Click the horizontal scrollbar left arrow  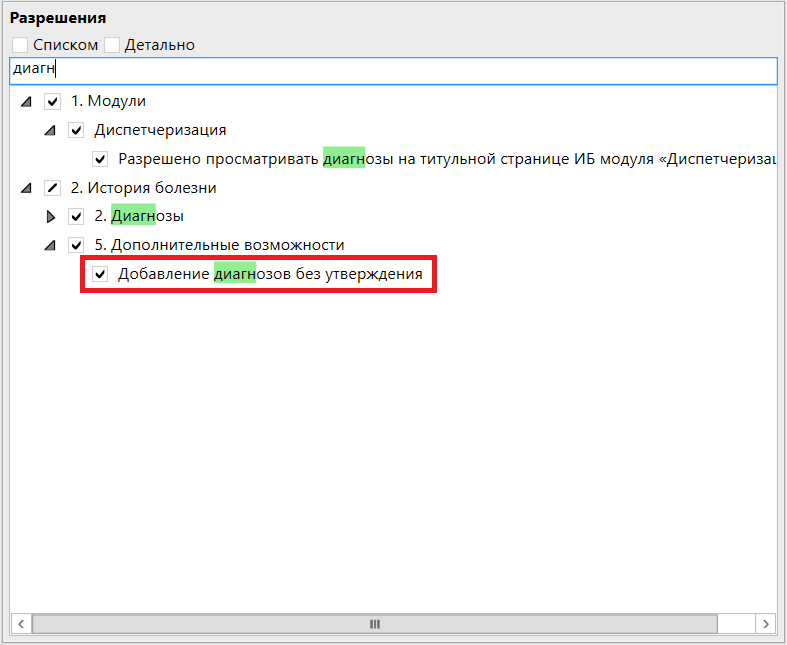tap(20, 623)
